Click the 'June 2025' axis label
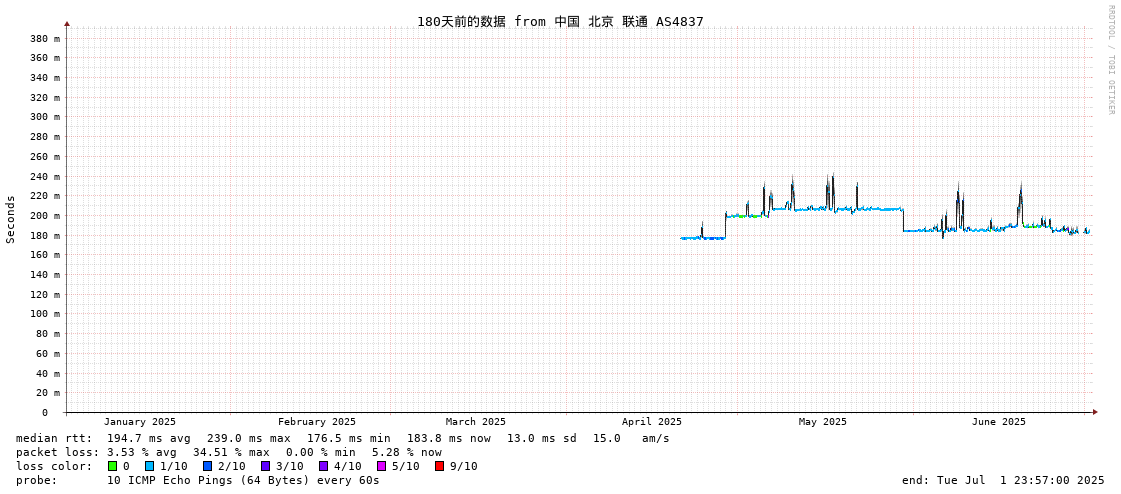The height and width of the screenshot is (494, 1121). (999, 422)
